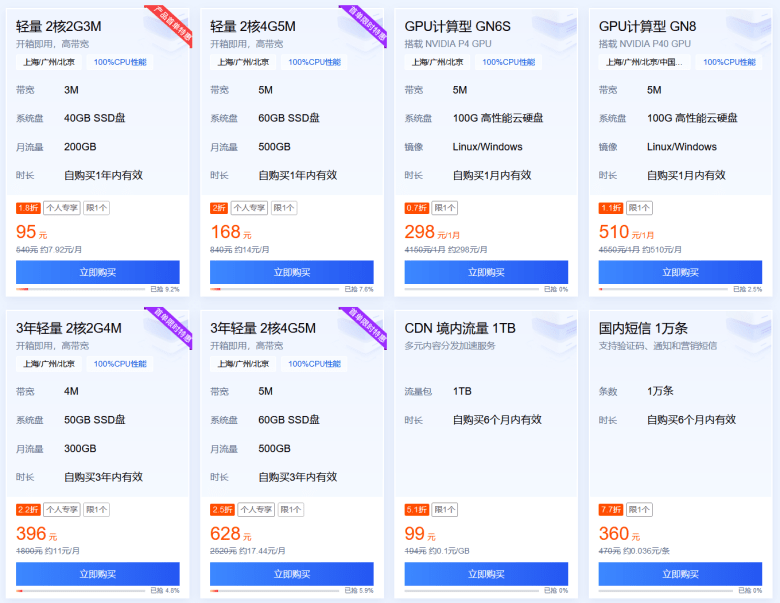Image resolution: width=780 pixels, height=603 pixels.
Task: Click 个人专享 tag on the 95元 card
Action: (62, 208)
